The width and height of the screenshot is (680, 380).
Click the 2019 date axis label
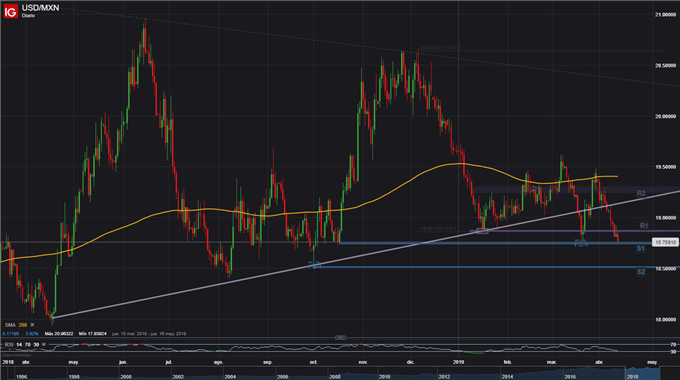[458, 362]
